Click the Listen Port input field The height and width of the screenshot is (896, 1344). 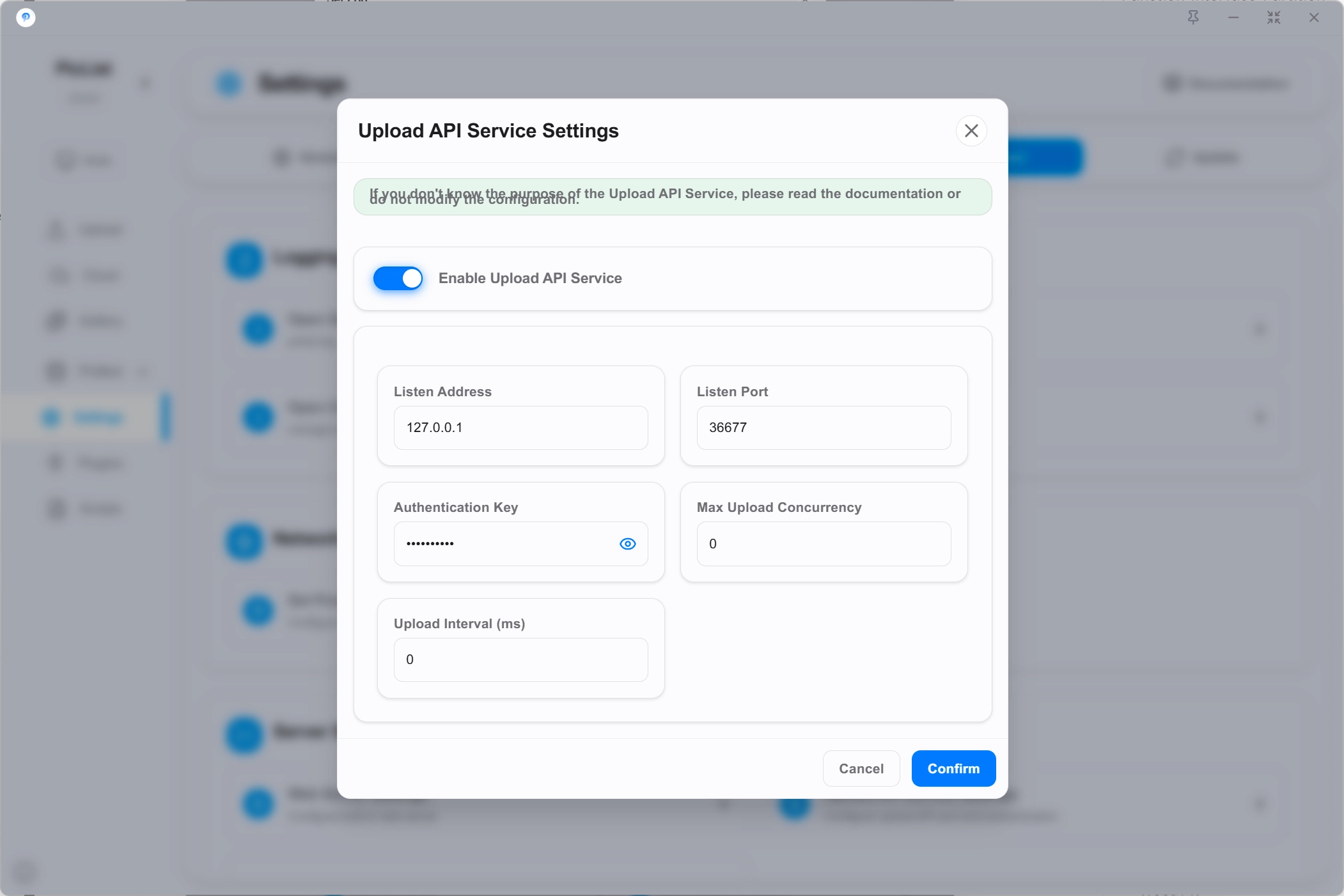click(x=824, y=428)
